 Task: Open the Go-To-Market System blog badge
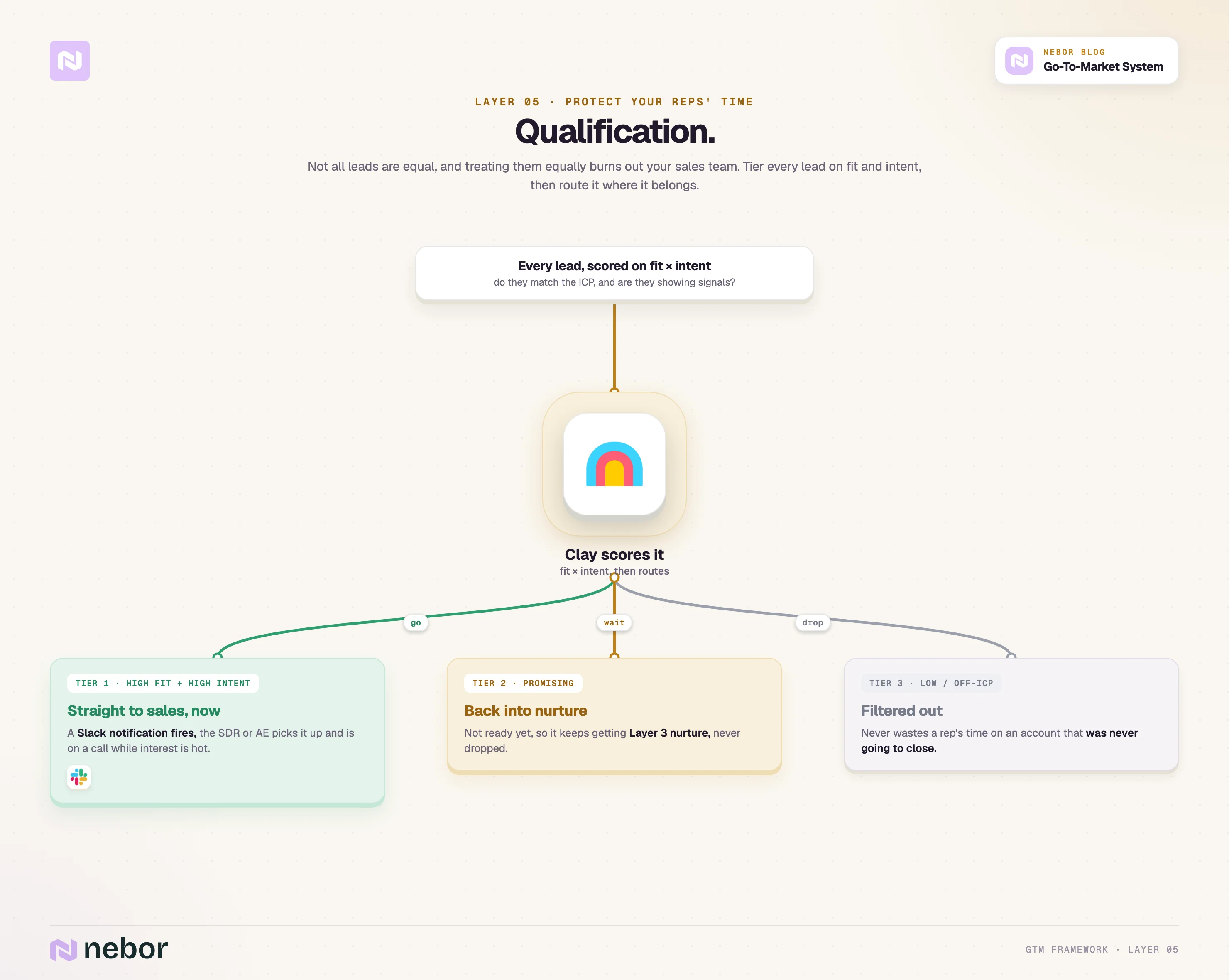[1087, 61]
